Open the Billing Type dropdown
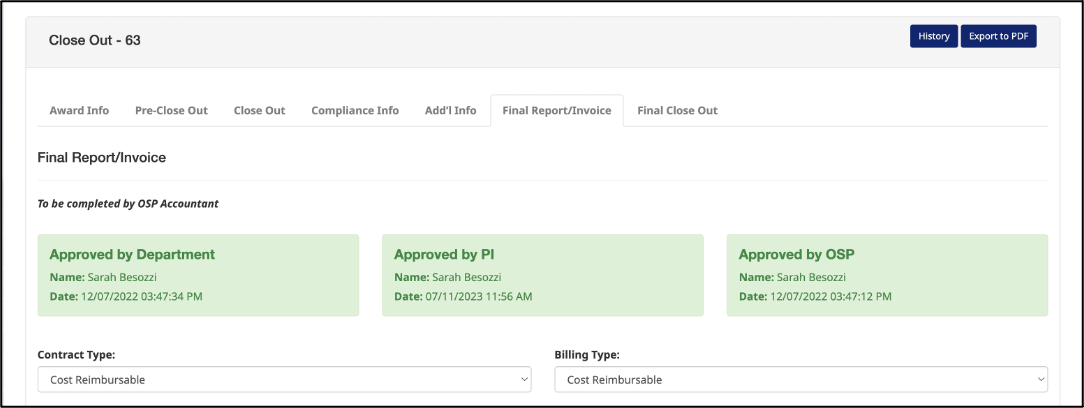This screenshot has width=1084, height=408. tap(801, 380)
